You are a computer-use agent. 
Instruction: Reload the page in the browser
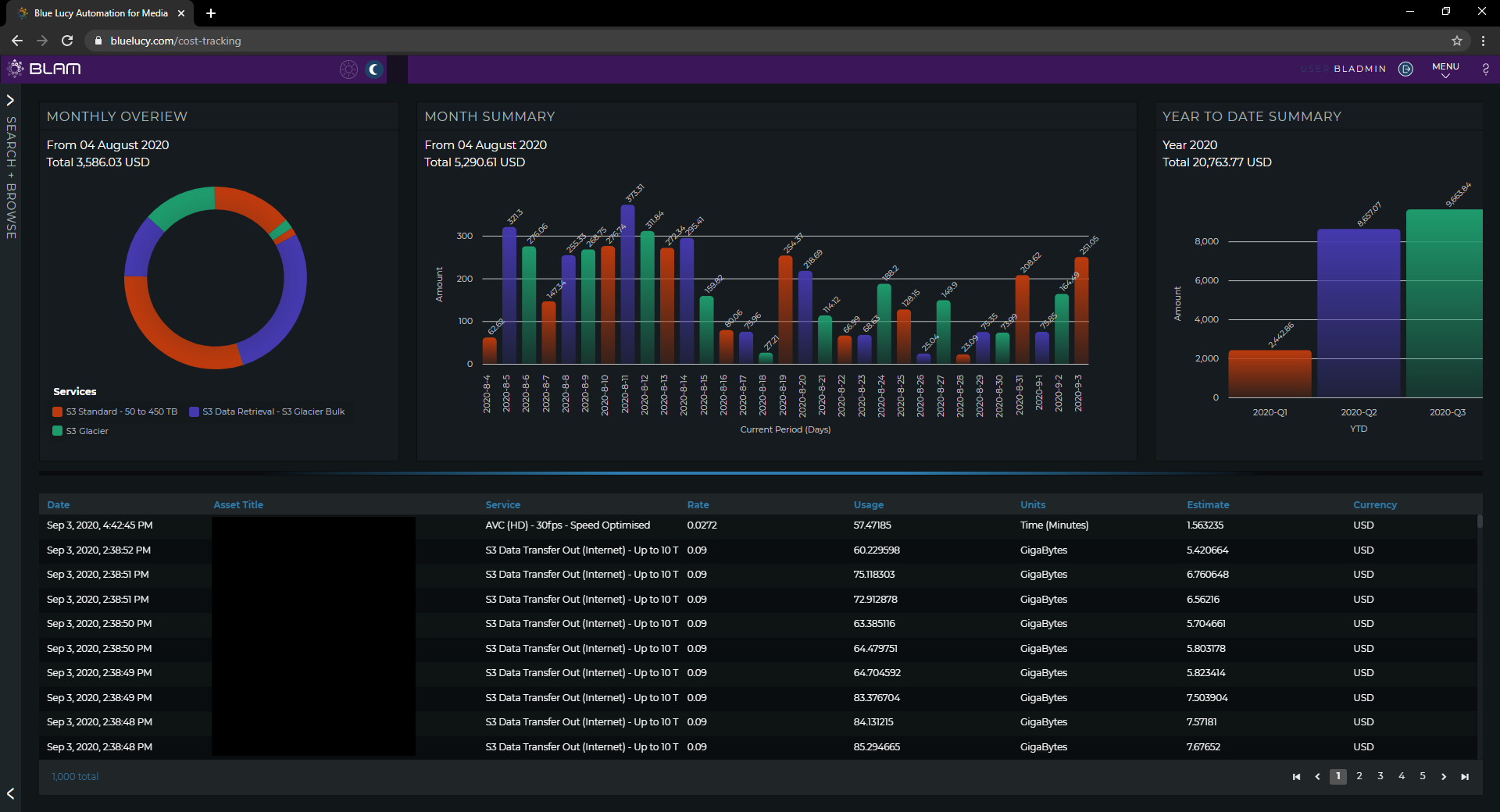67,41
